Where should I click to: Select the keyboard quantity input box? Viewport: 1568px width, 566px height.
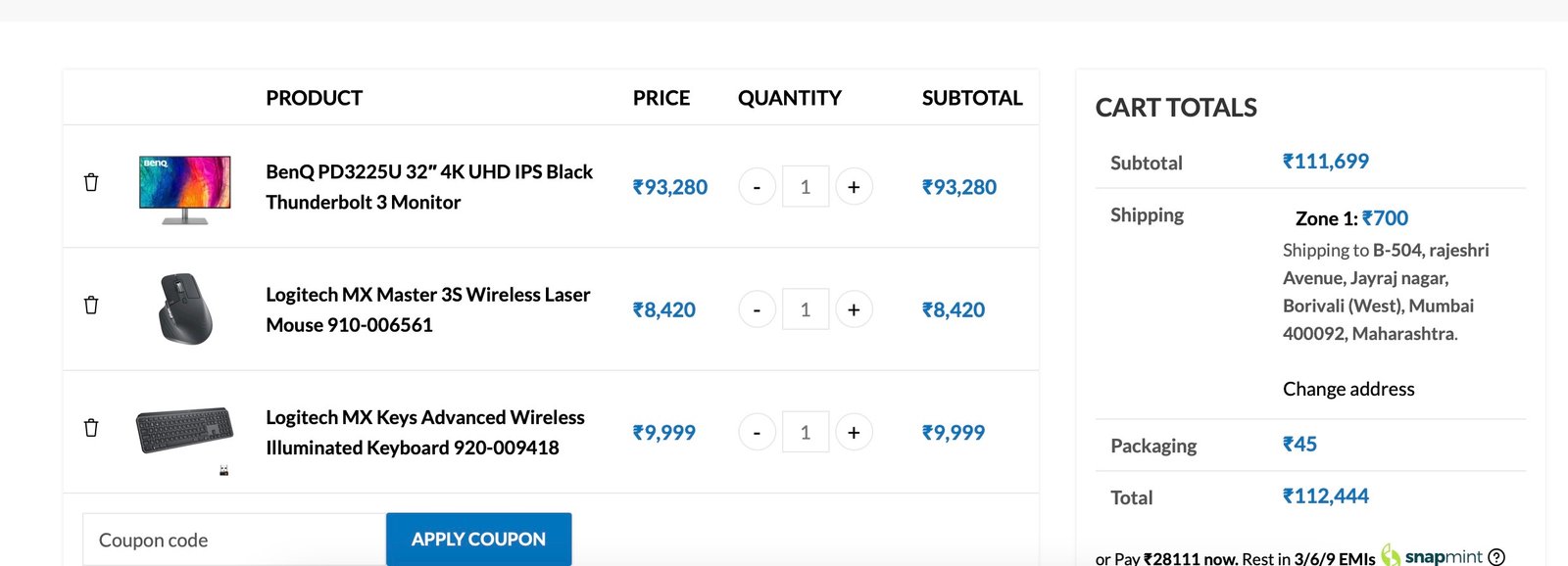coord(805,431)
